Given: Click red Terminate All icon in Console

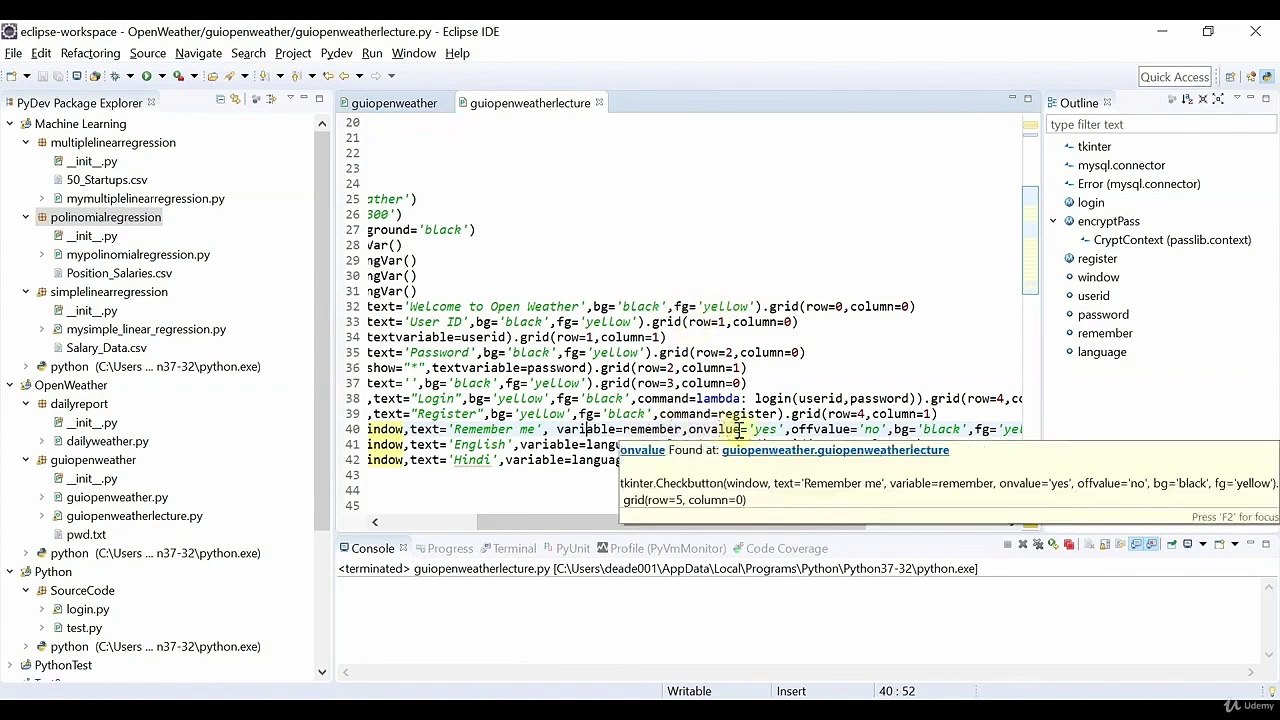Looking at the screenshot, I should coord(1069,544).
